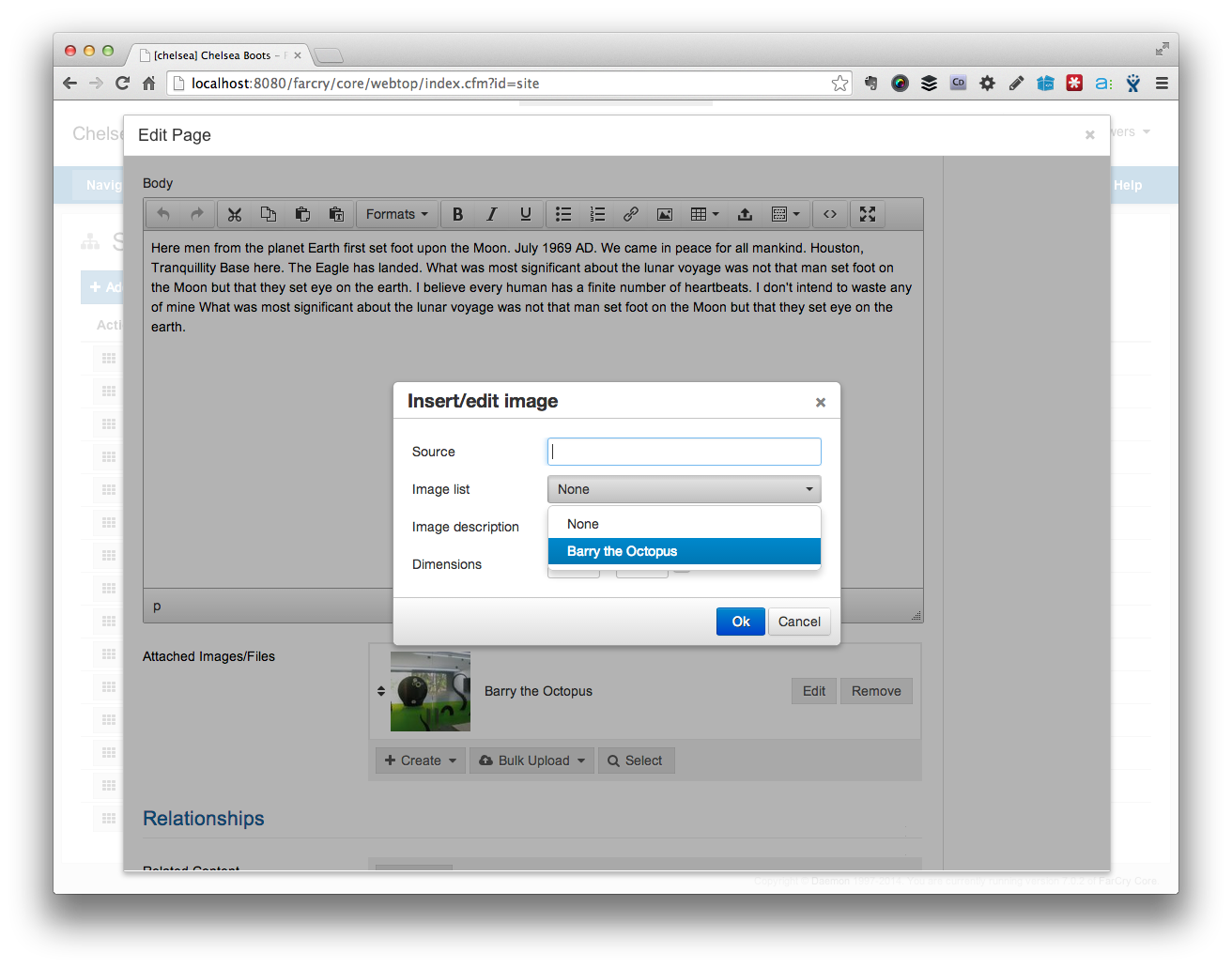The image size is (1232, 968).
Task: Open the Bulk Upload menu
Action: pyautogui.click(x=531, y=760)
